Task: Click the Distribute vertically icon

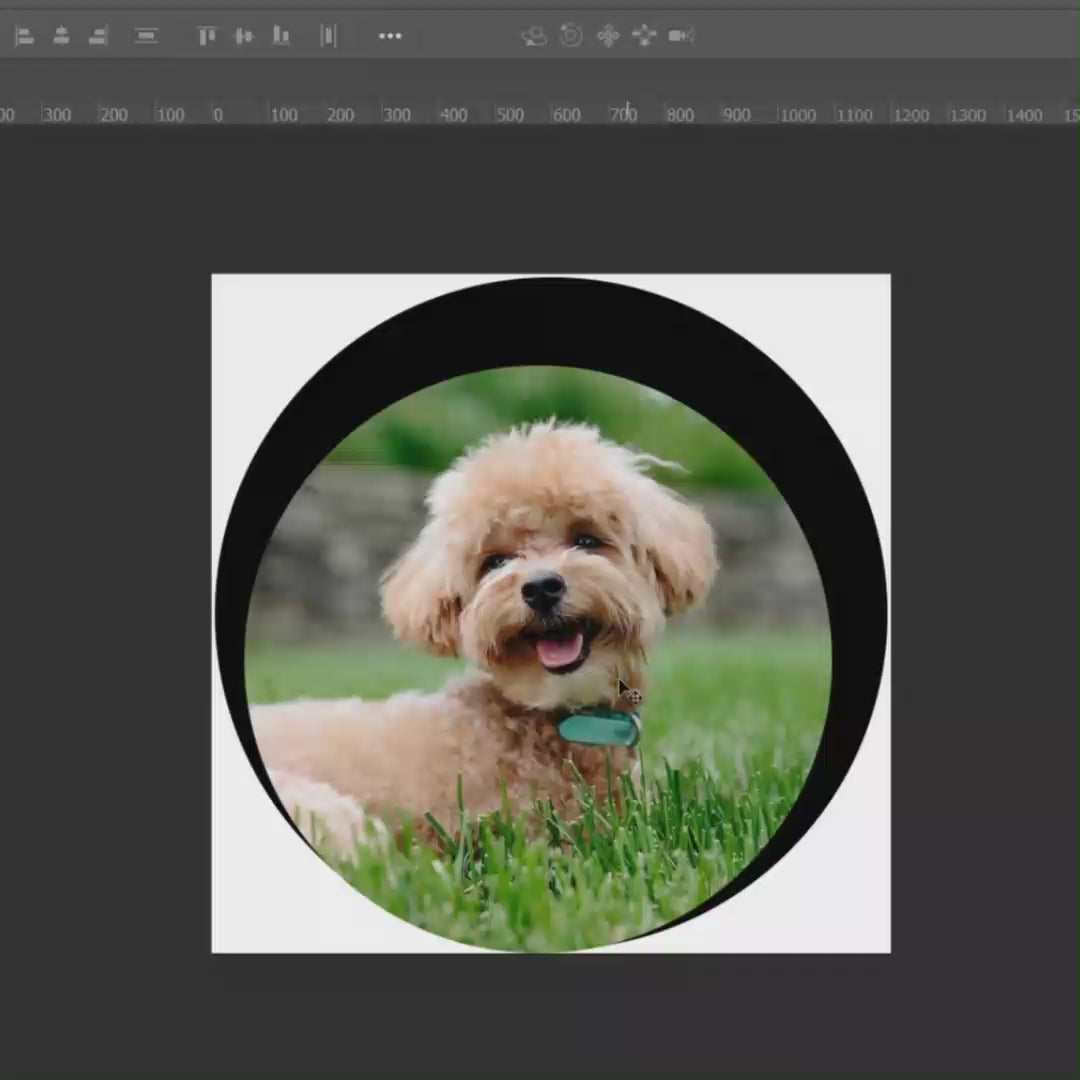Action: [147, 36]
